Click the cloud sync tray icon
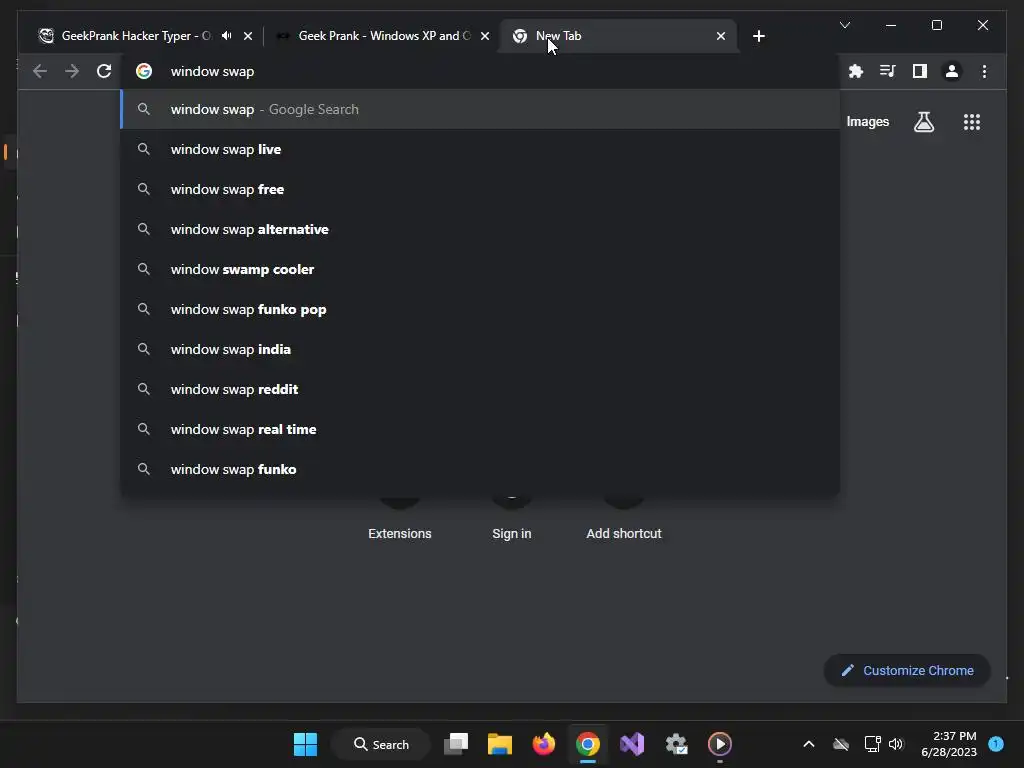 841,744
